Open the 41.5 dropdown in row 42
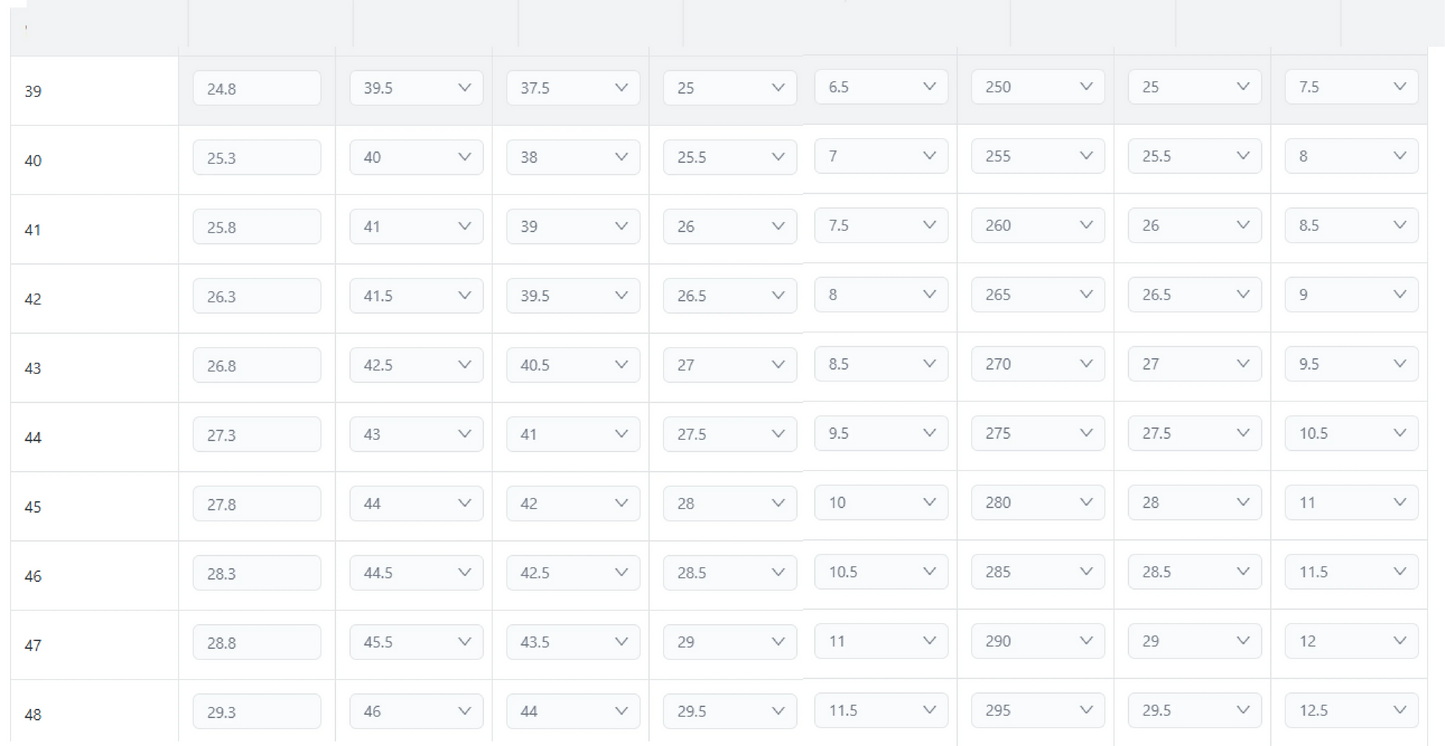 point(416,296)
